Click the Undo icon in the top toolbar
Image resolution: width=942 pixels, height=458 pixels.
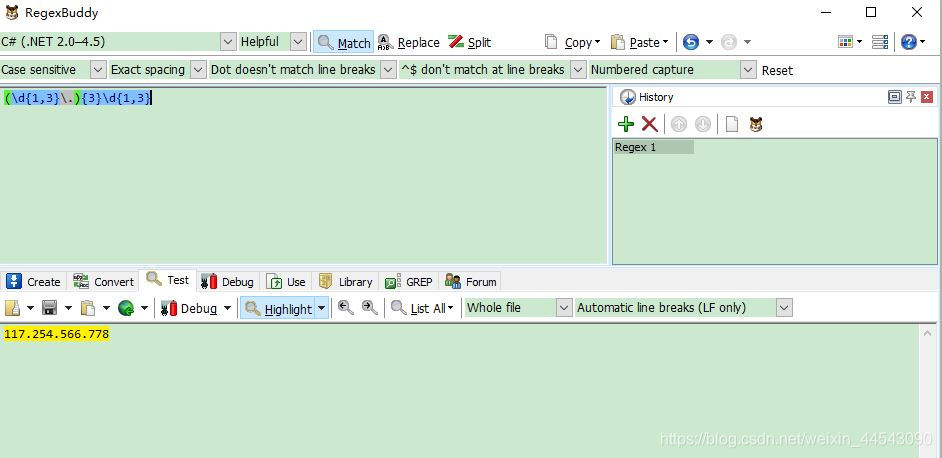pyautogui.click(x=691, y=42)
